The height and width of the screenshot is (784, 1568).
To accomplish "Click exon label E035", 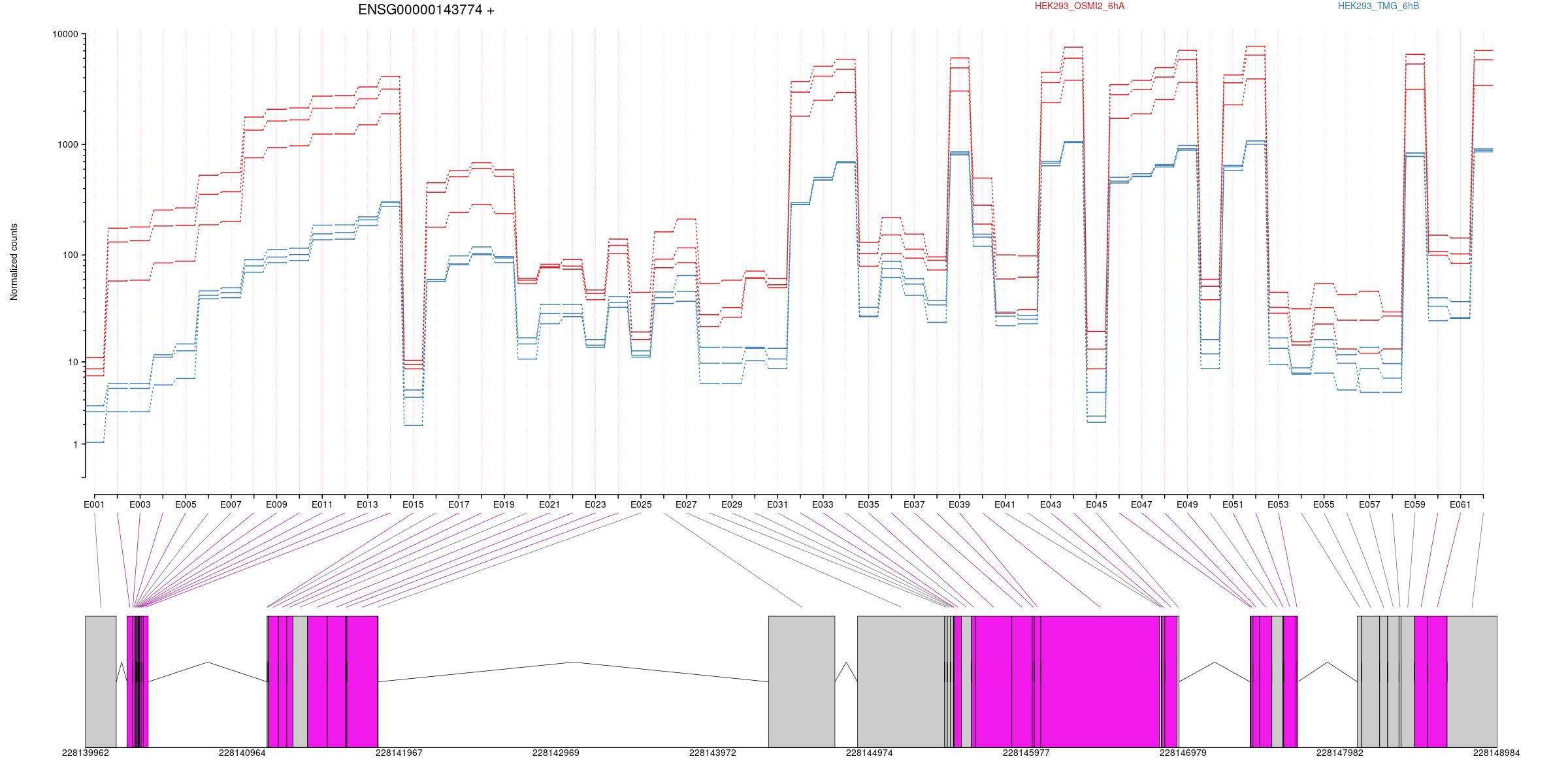I will pos(868,504).
